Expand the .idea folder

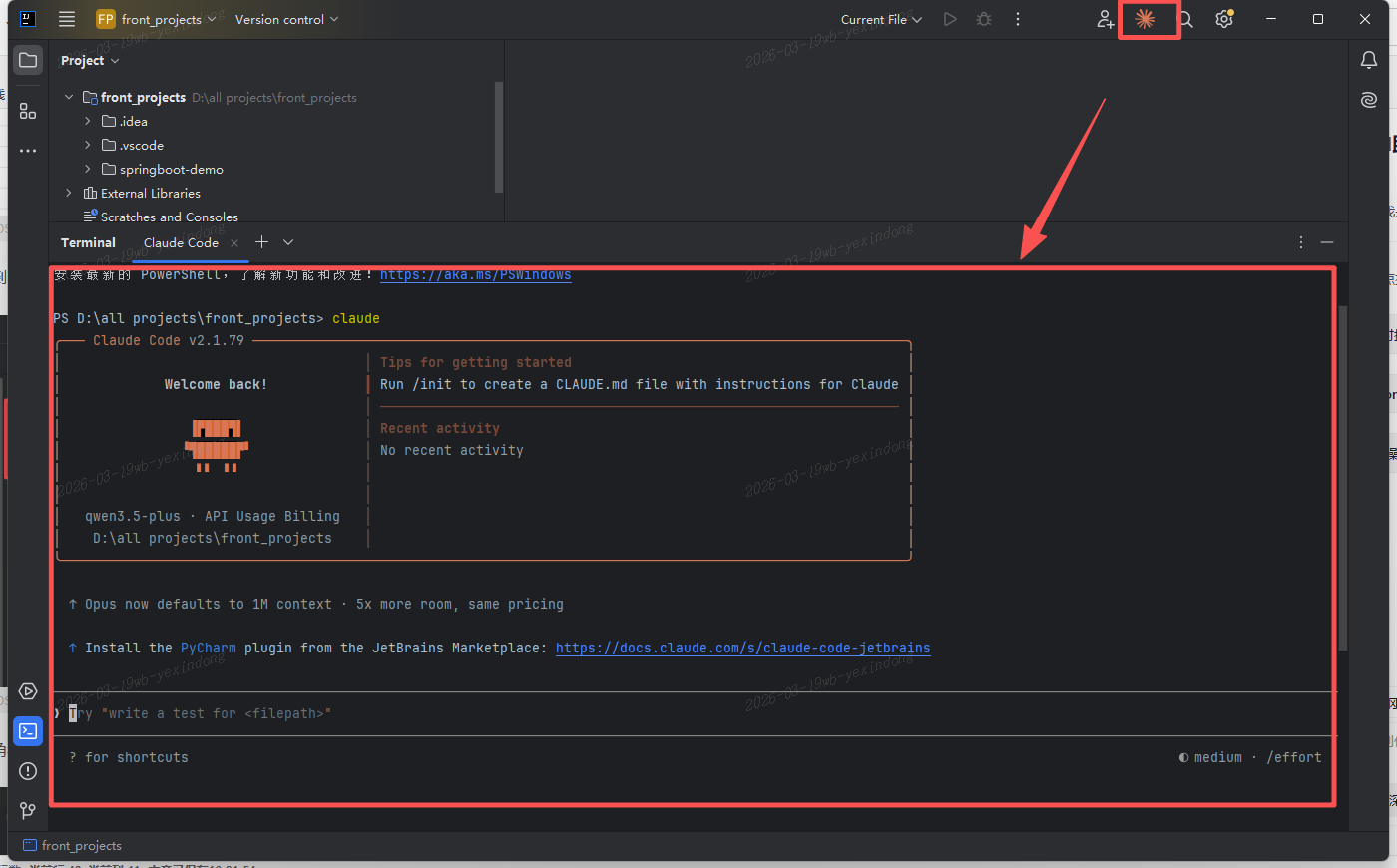pos(88,121)
